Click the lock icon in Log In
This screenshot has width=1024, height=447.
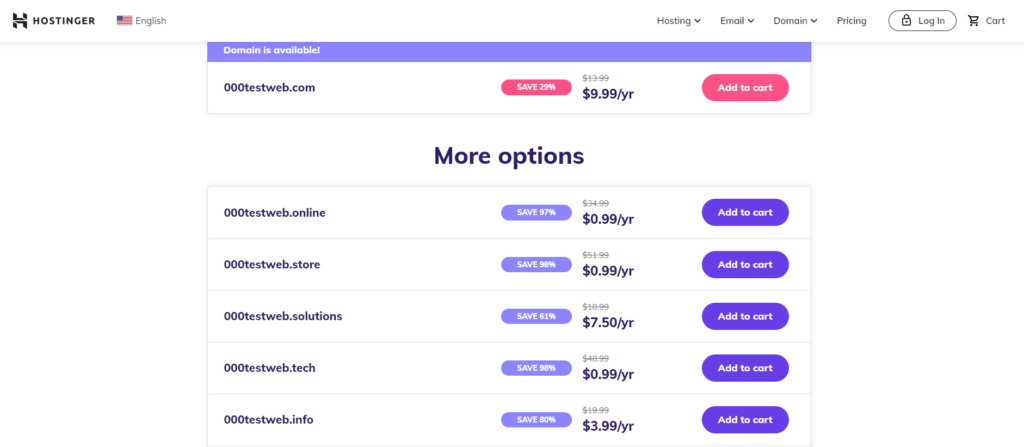pos(906,20)
